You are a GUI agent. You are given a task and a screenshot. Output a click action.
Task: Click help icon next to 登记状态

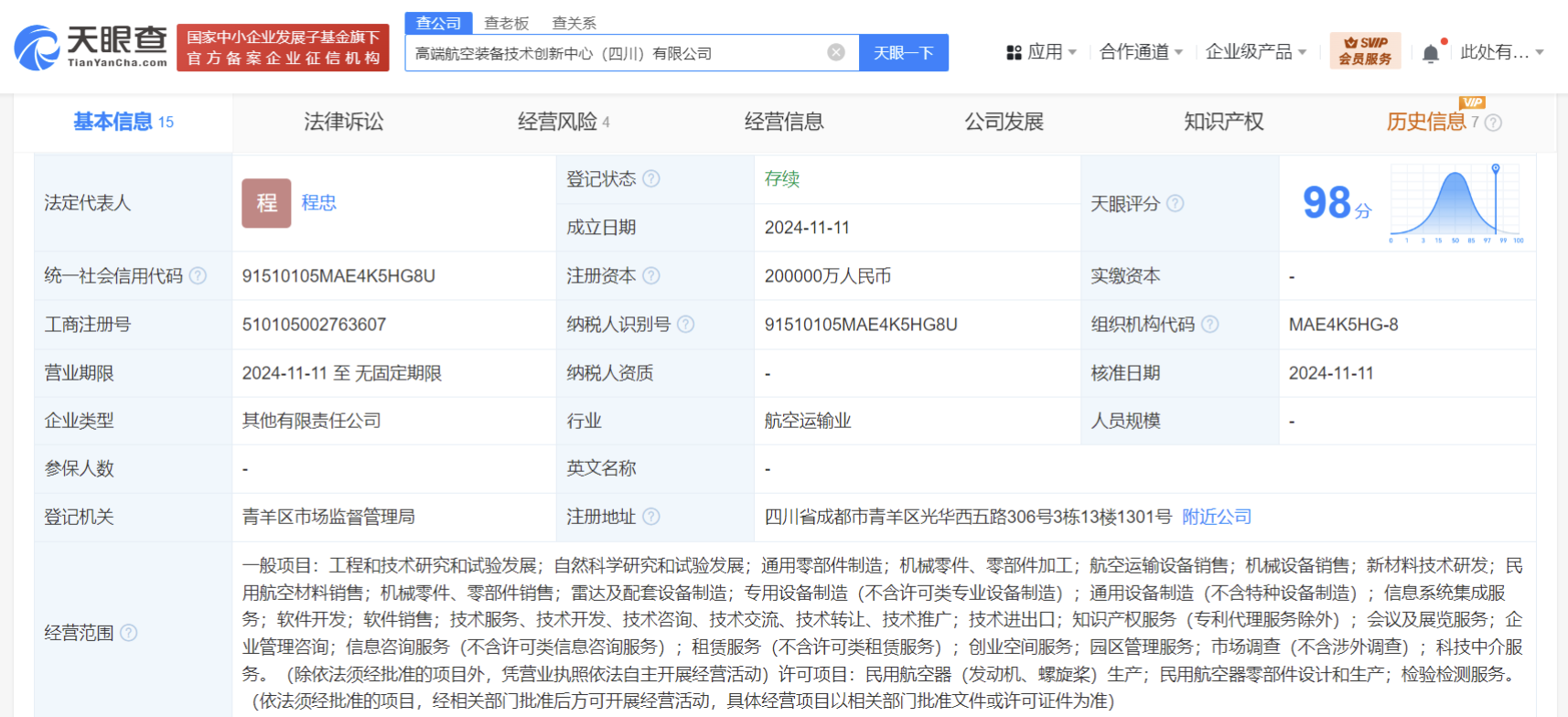[651, 179]
